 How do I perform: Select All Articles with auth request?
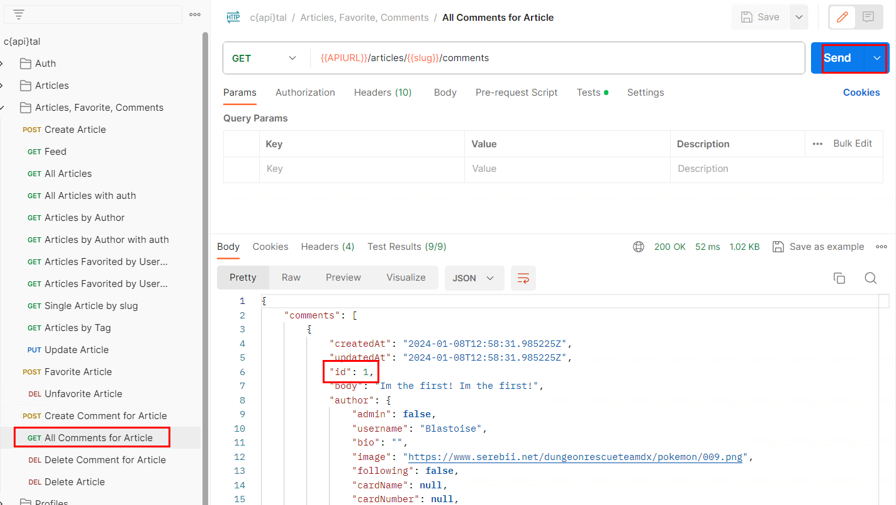(x=90, y=196)
